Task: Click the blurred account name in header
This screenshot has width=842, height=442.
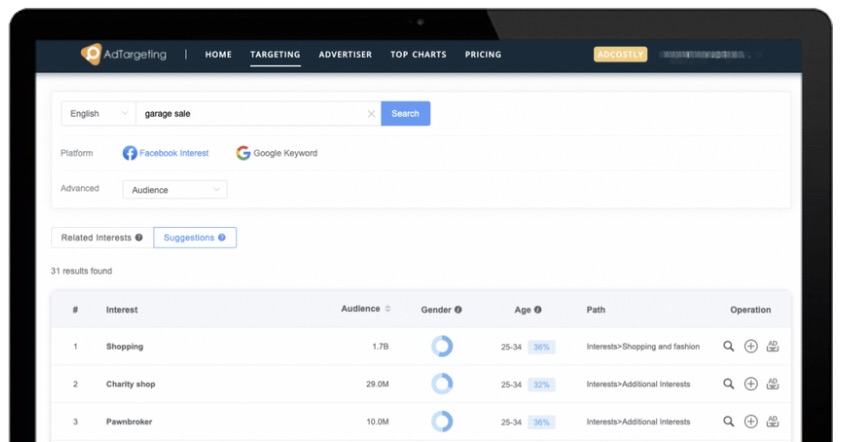Action: (x=705, y=54)
